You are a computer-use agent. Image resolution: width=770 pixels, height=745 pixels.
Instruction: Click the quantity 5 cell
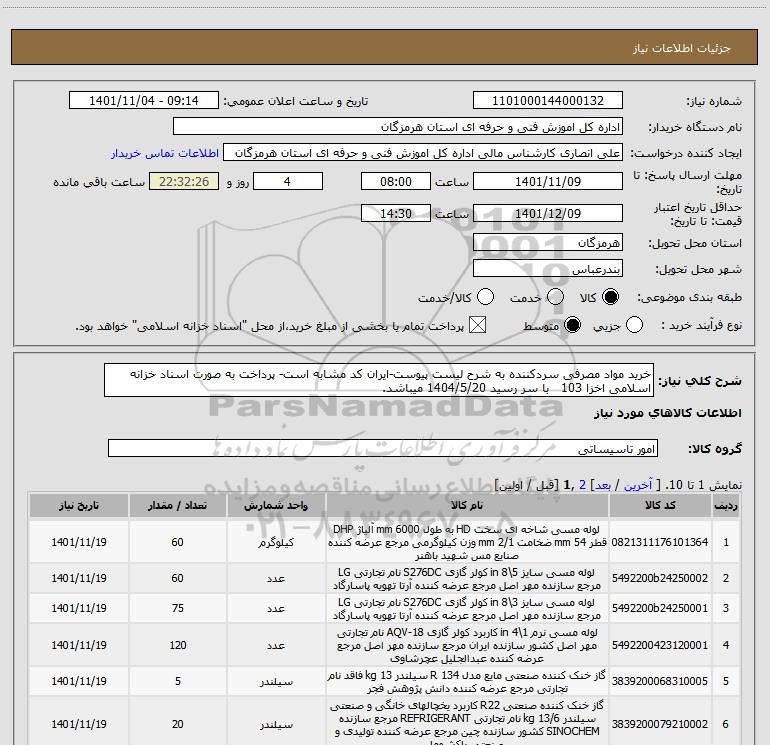(x=177, y=681)
